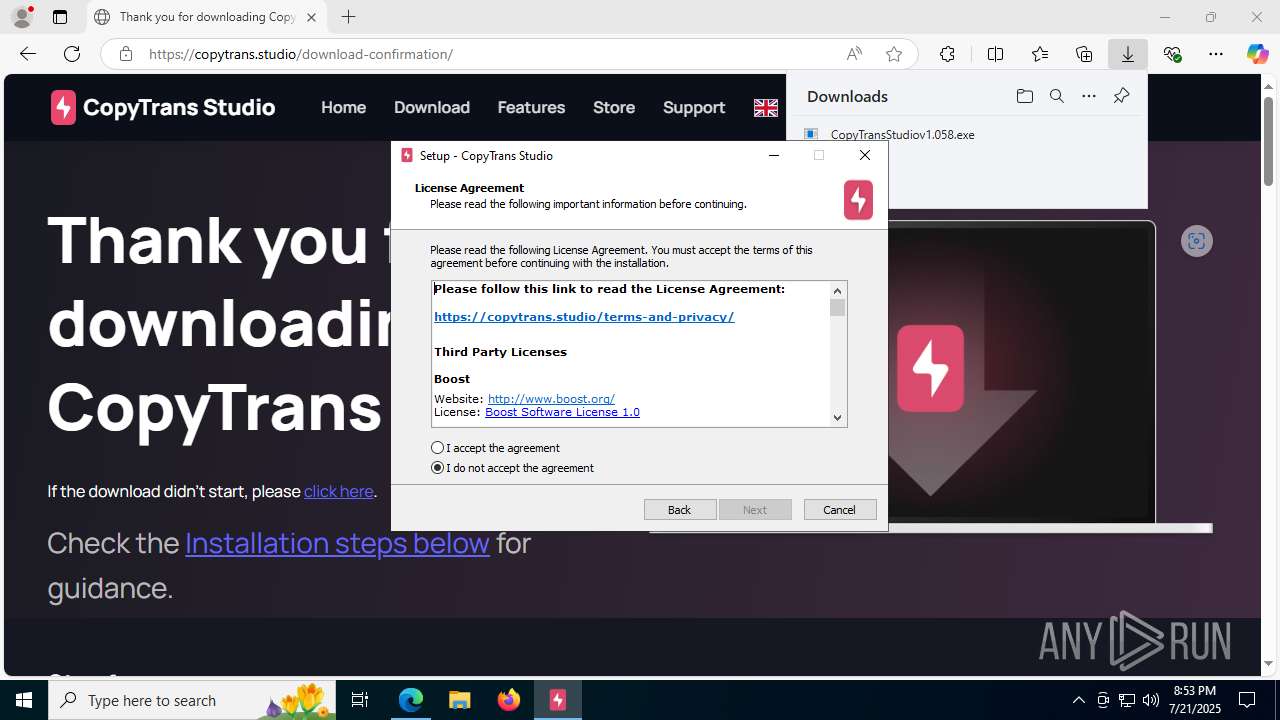Click the Read aloud icon in address bar
The height and width of the screenshot is (720, 1280).
[854, 54]
